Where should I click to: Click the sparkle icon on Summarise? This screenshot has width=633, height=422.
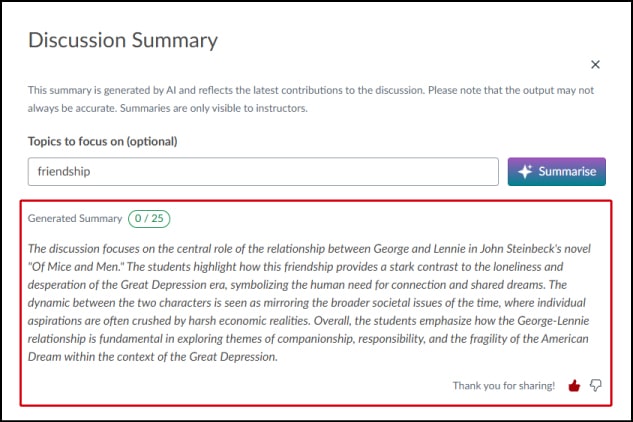(525, 171)
